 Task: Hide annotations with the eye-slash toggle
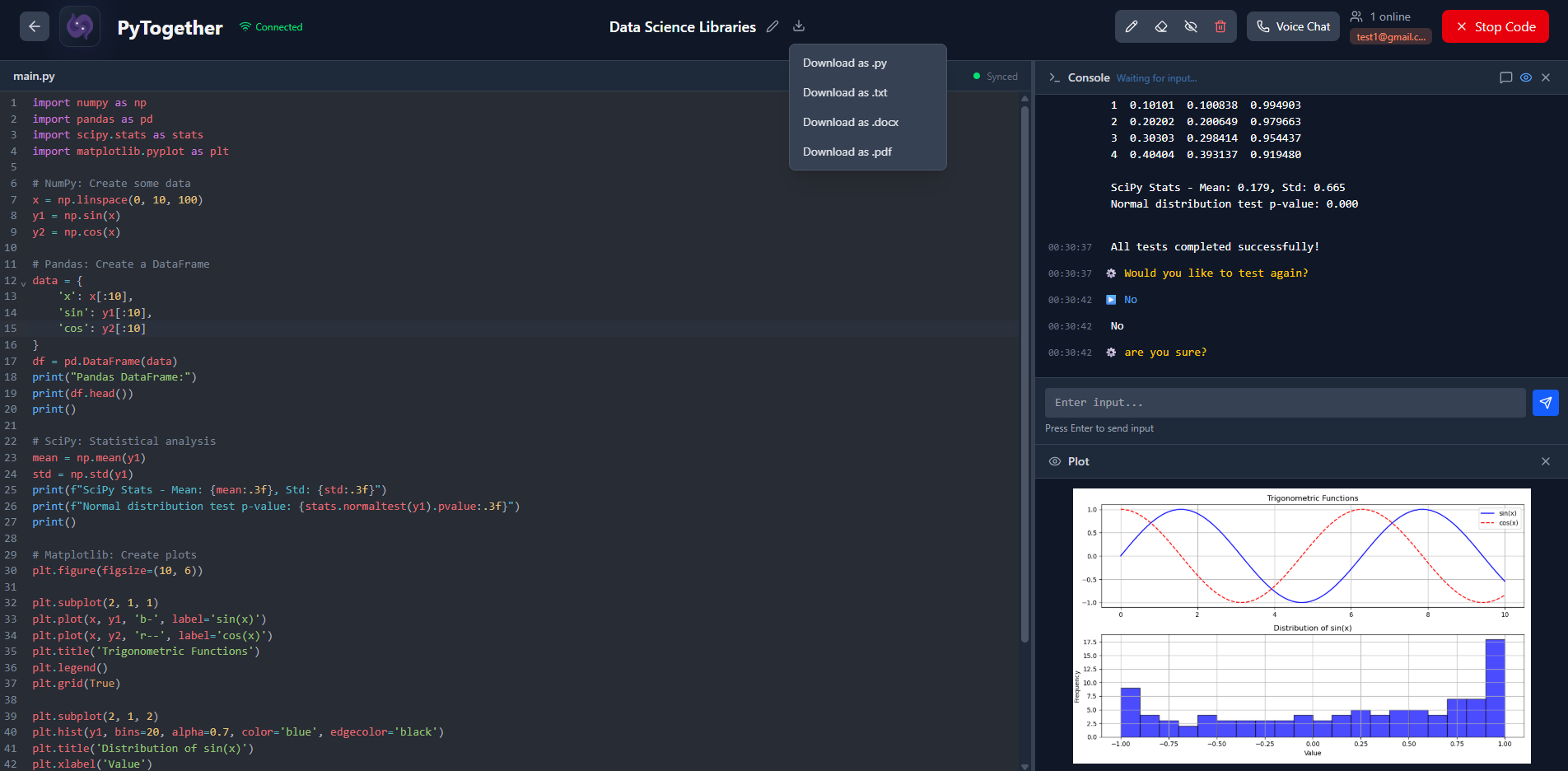[x=1190, y=26]
